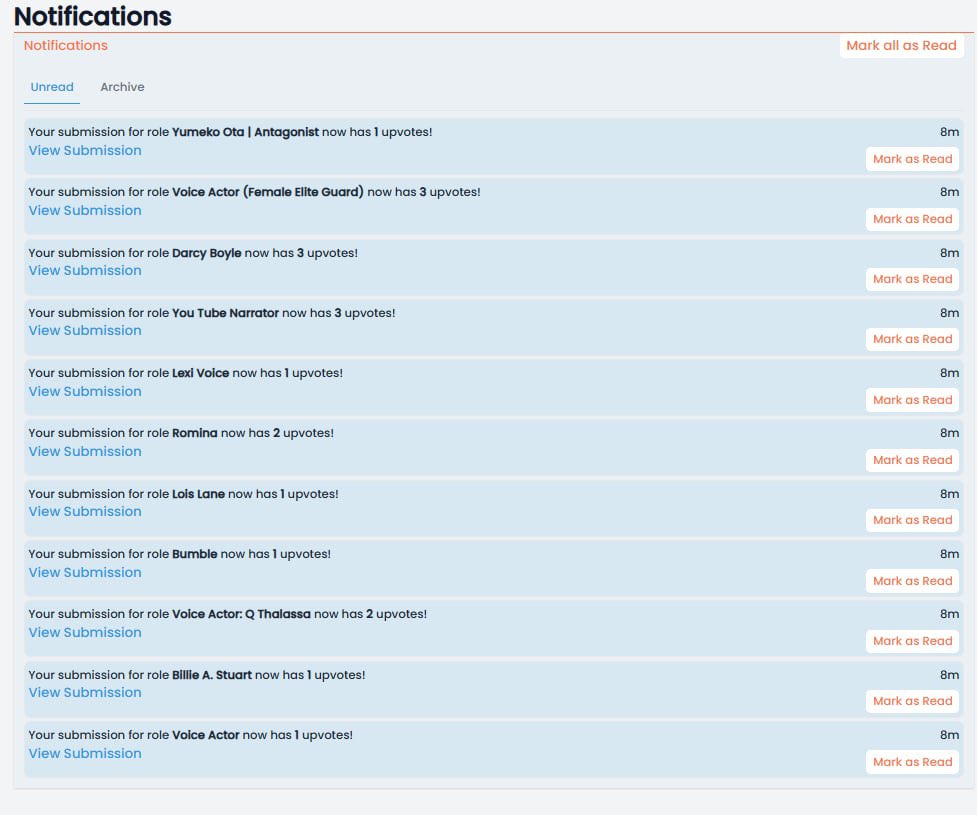The height and width of the screenshot is (815, 977).
Task: View Submission for Lexi Voice role
Action: [x=85, y=391]
